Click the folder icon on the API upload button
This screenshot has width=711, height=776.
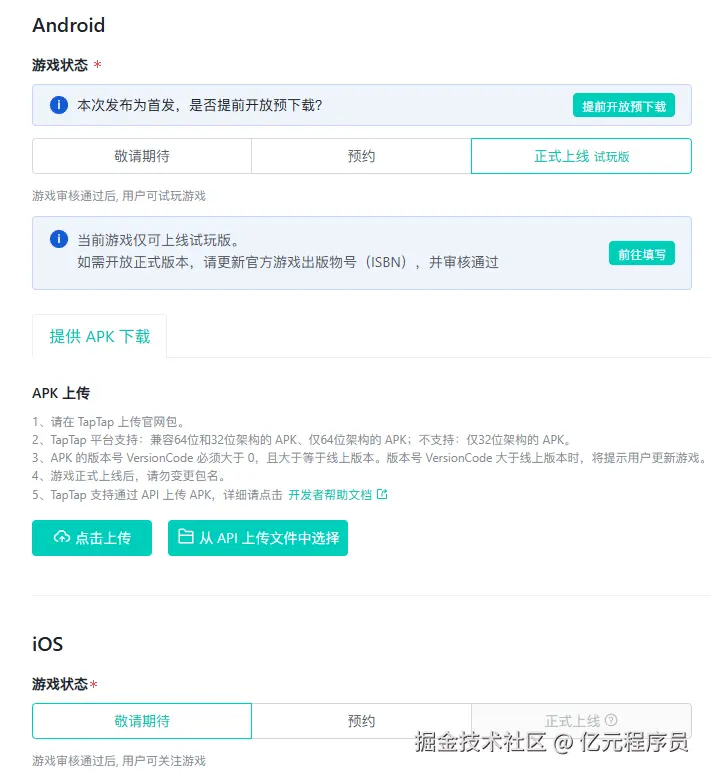[x=186, y=537]
